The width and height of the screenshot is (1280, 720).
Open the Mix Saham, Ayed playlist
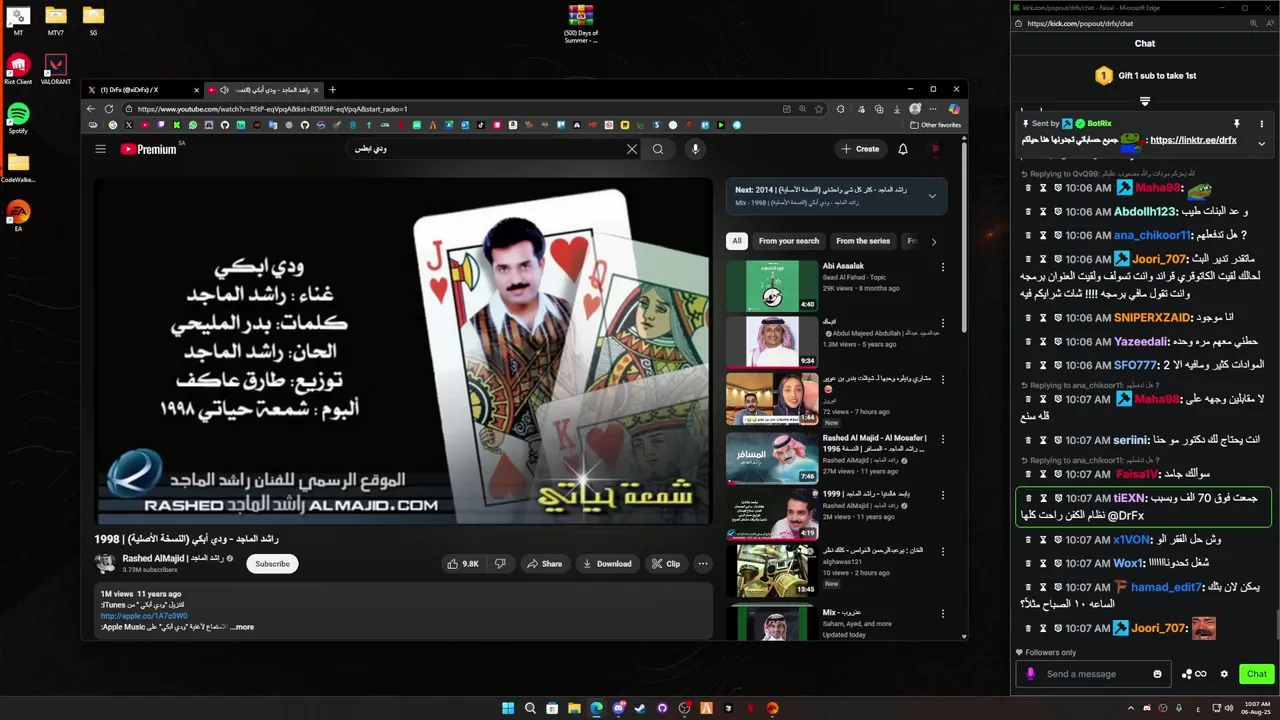(x=772, y=622)
